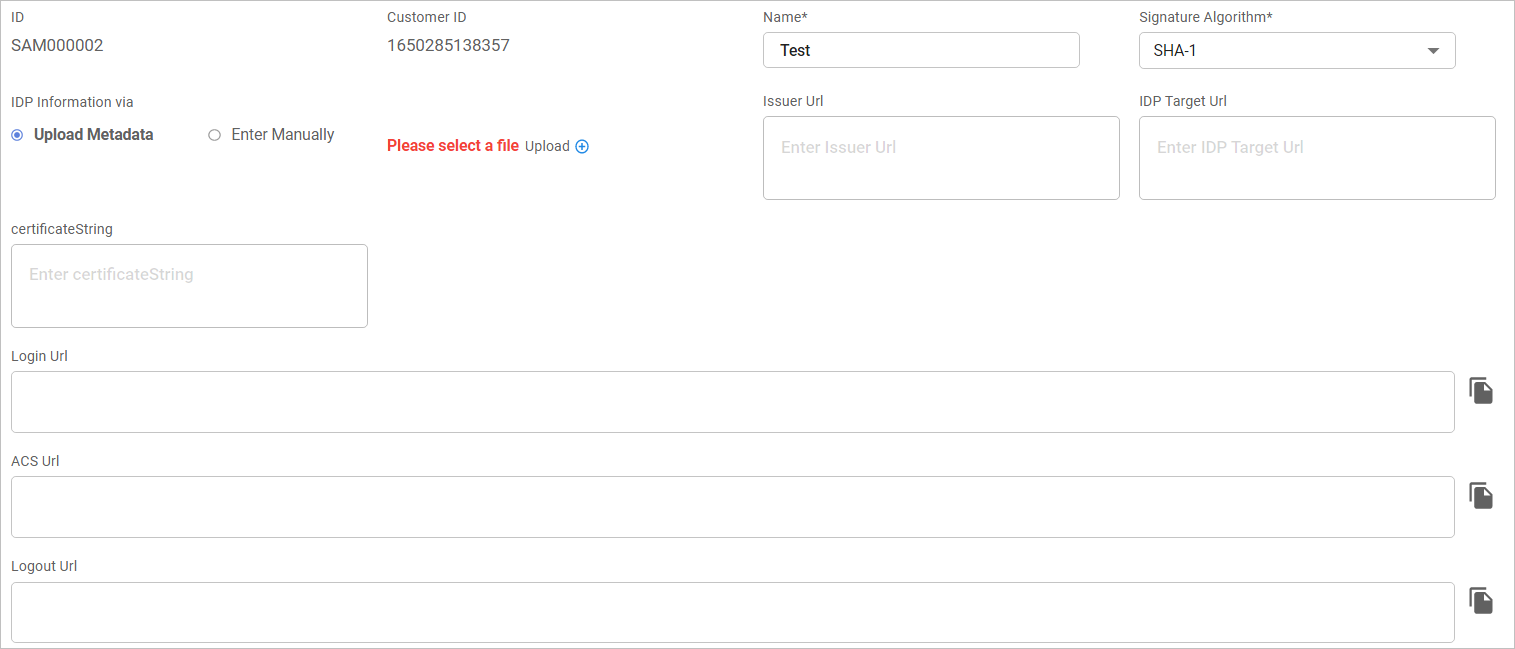Screen dimensions: 1515x649
Task: Copy the ACS Url value
Action: coord(1481,496)
